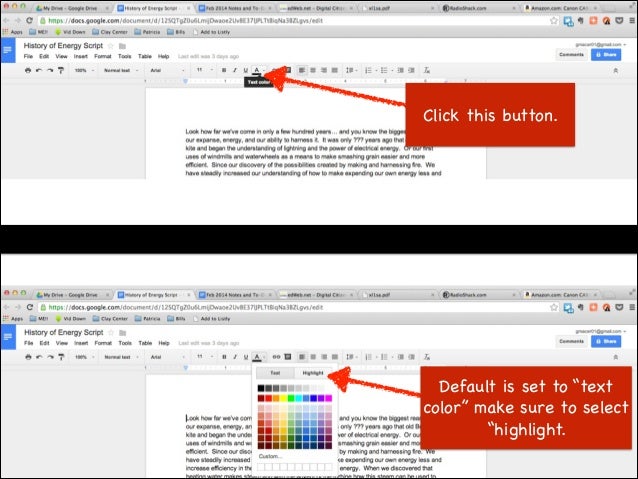Click Print icon in lower screenshot toolbar
This screenshot has height=479, width=638.
coord(28,357)
